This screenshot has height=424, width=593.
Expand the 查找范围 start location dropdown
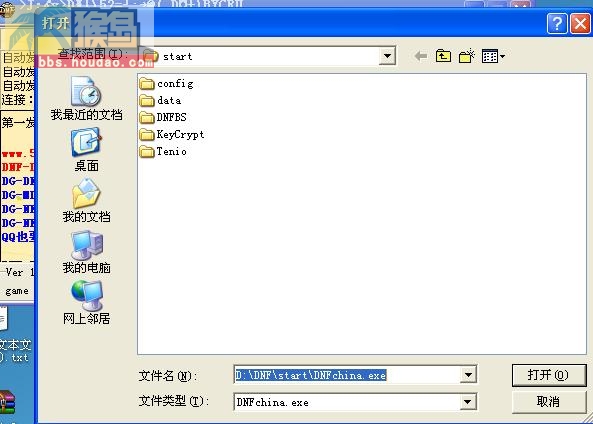tap(387, 56)
